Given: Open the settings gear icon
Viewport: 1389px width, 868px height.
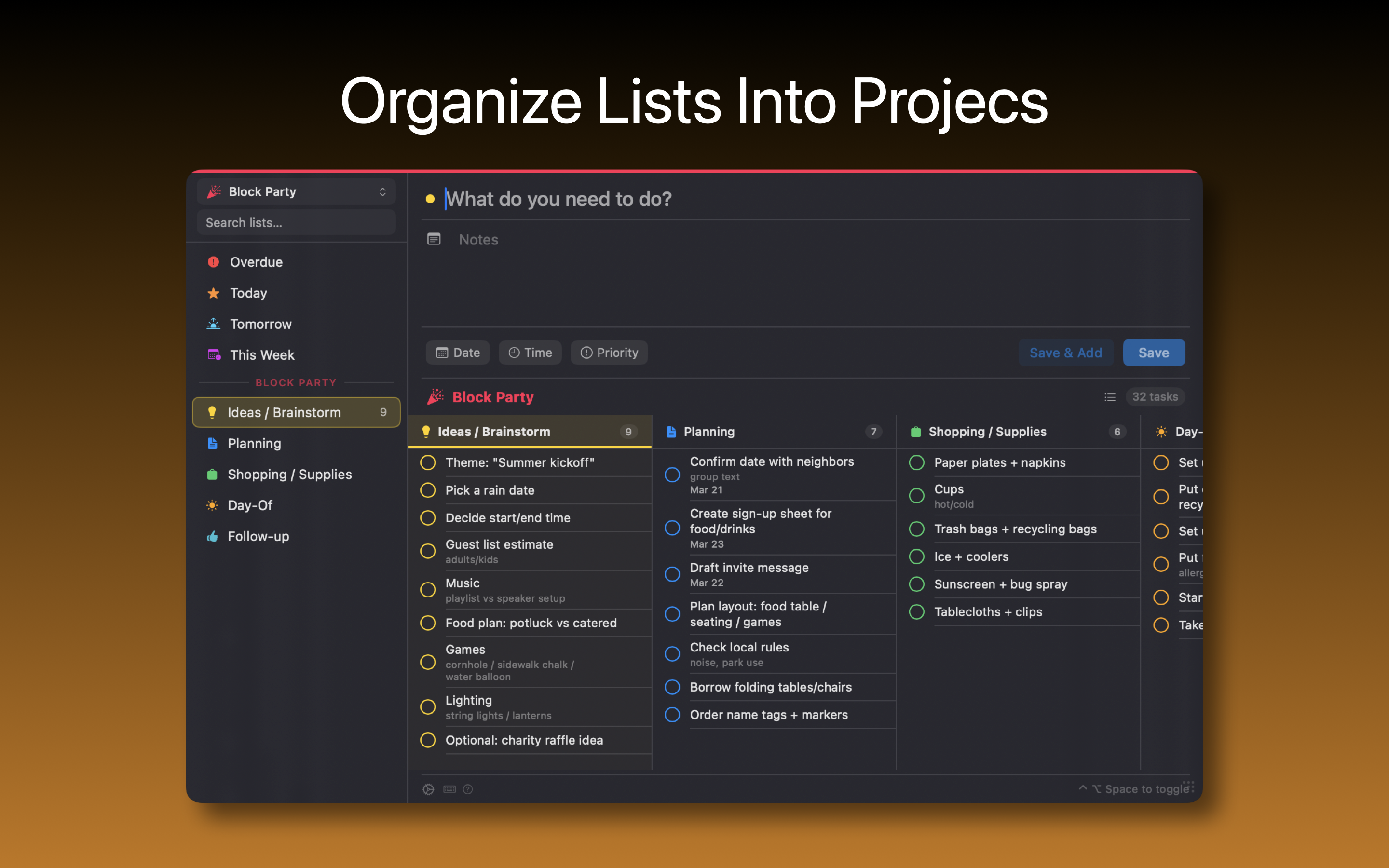Looking at the screenshot, I should point(428,789).
